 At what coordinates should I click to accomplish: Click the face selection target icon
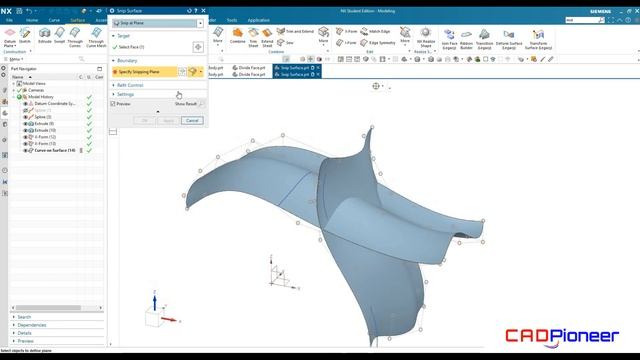tap(198, 47)
